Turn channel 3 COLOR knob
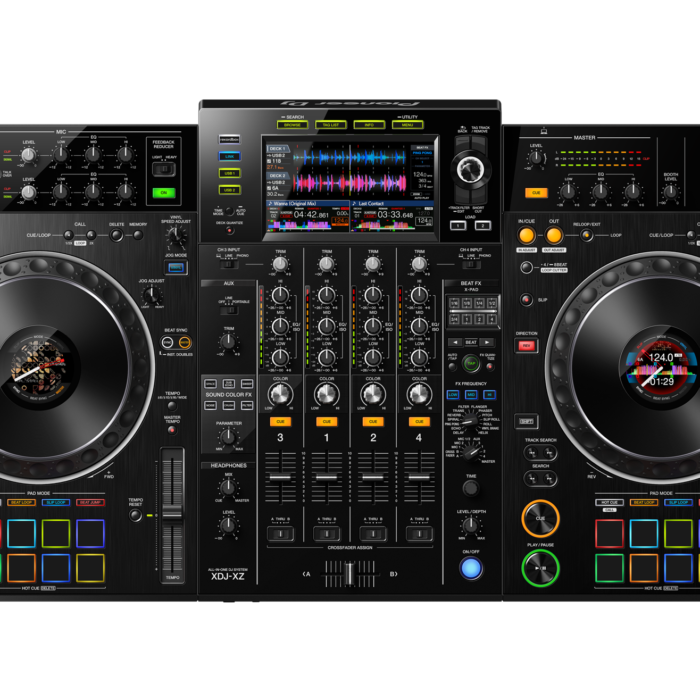The height and width of the screenshot is (700, 700). click(280, 394)
